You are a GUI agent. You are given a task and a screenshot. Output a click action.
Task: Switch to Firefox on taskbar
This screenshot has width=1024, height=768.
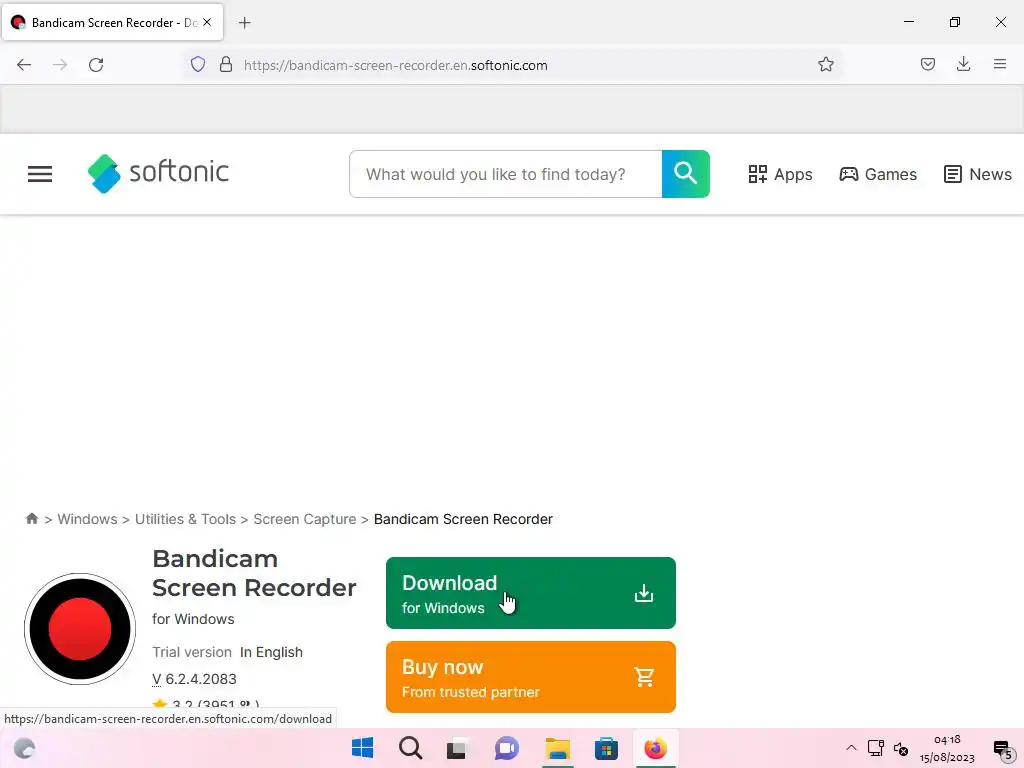tap(656, 748)
